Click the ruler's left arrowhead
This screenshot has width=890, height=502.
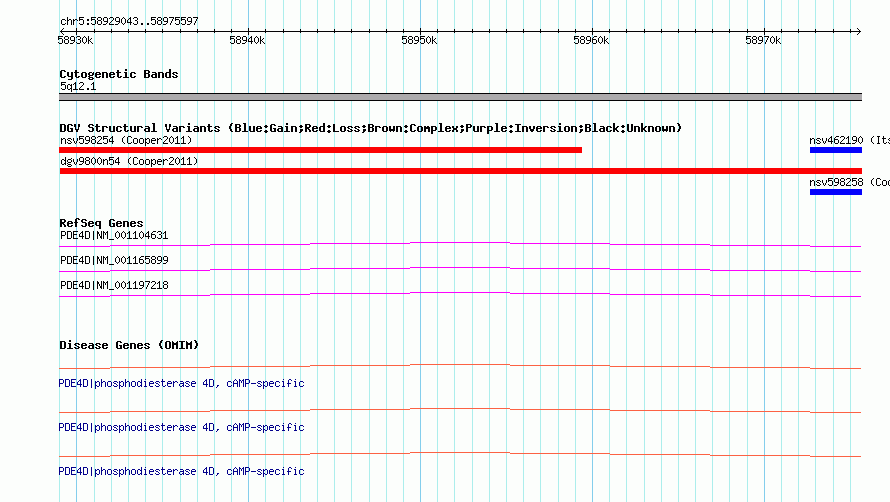62,31
